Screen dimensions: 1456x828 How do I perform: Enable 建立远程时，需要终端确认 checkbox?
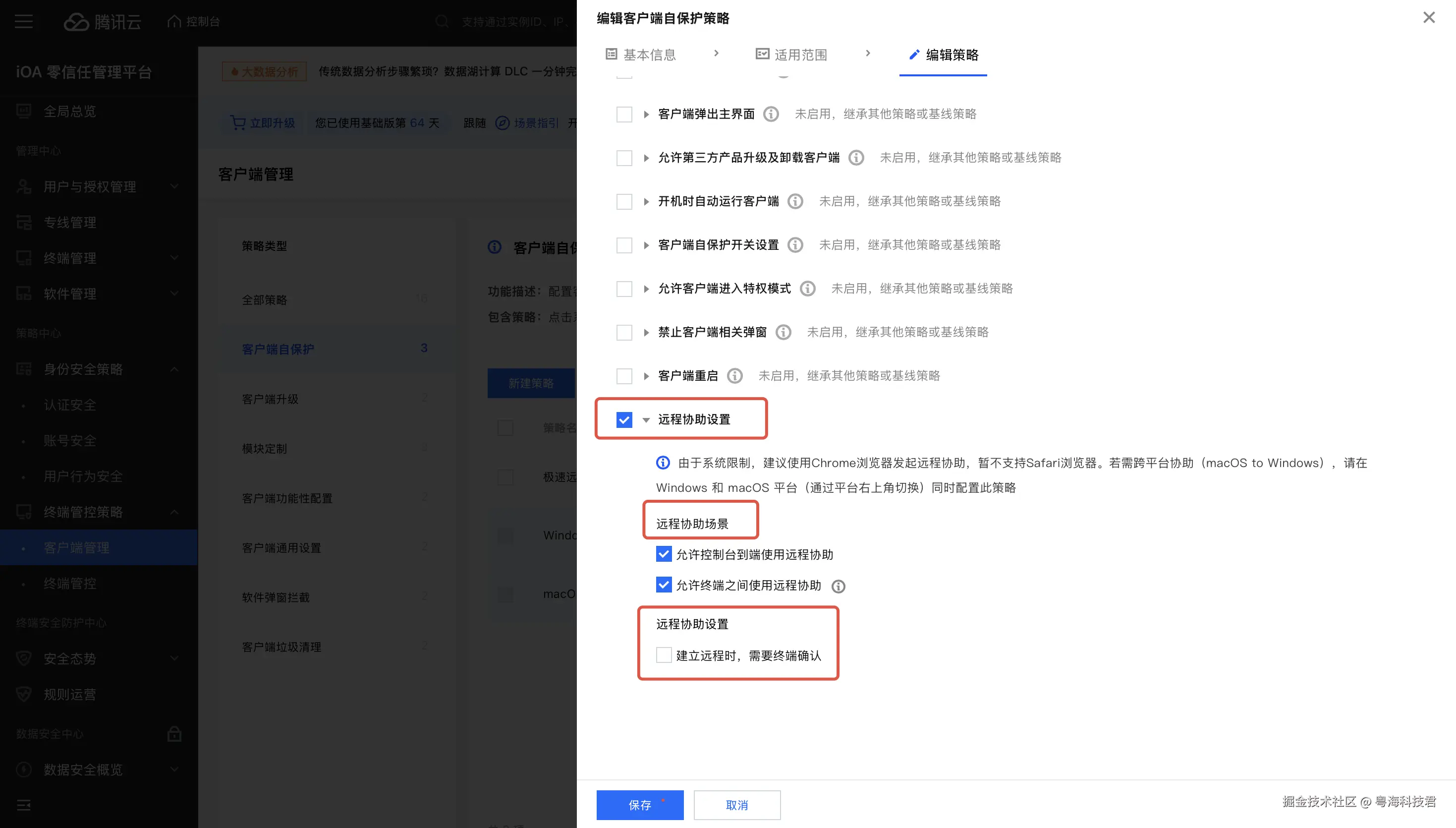pos(663,655)
